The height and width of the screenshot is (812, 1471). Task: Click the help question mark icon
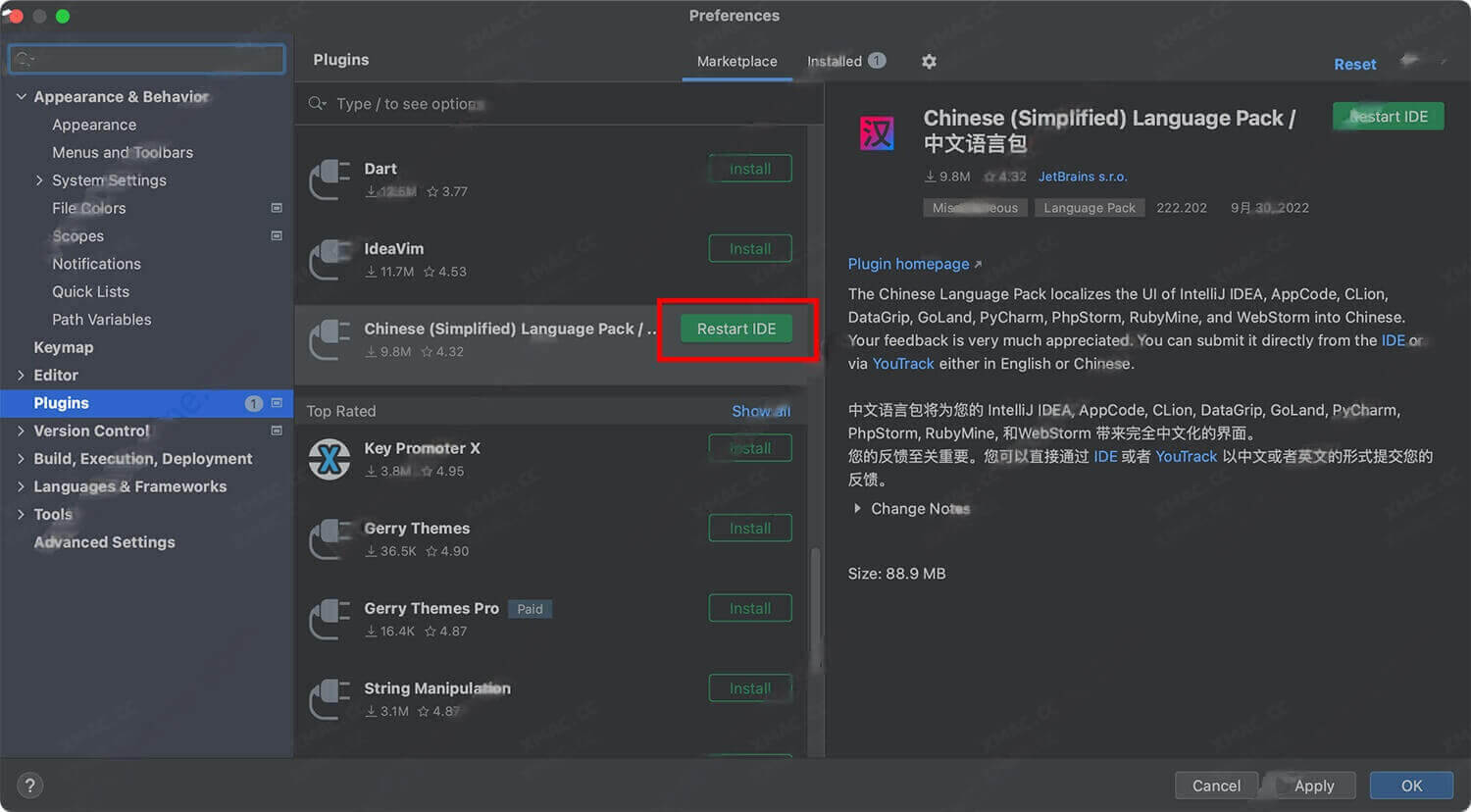point(29,785)
